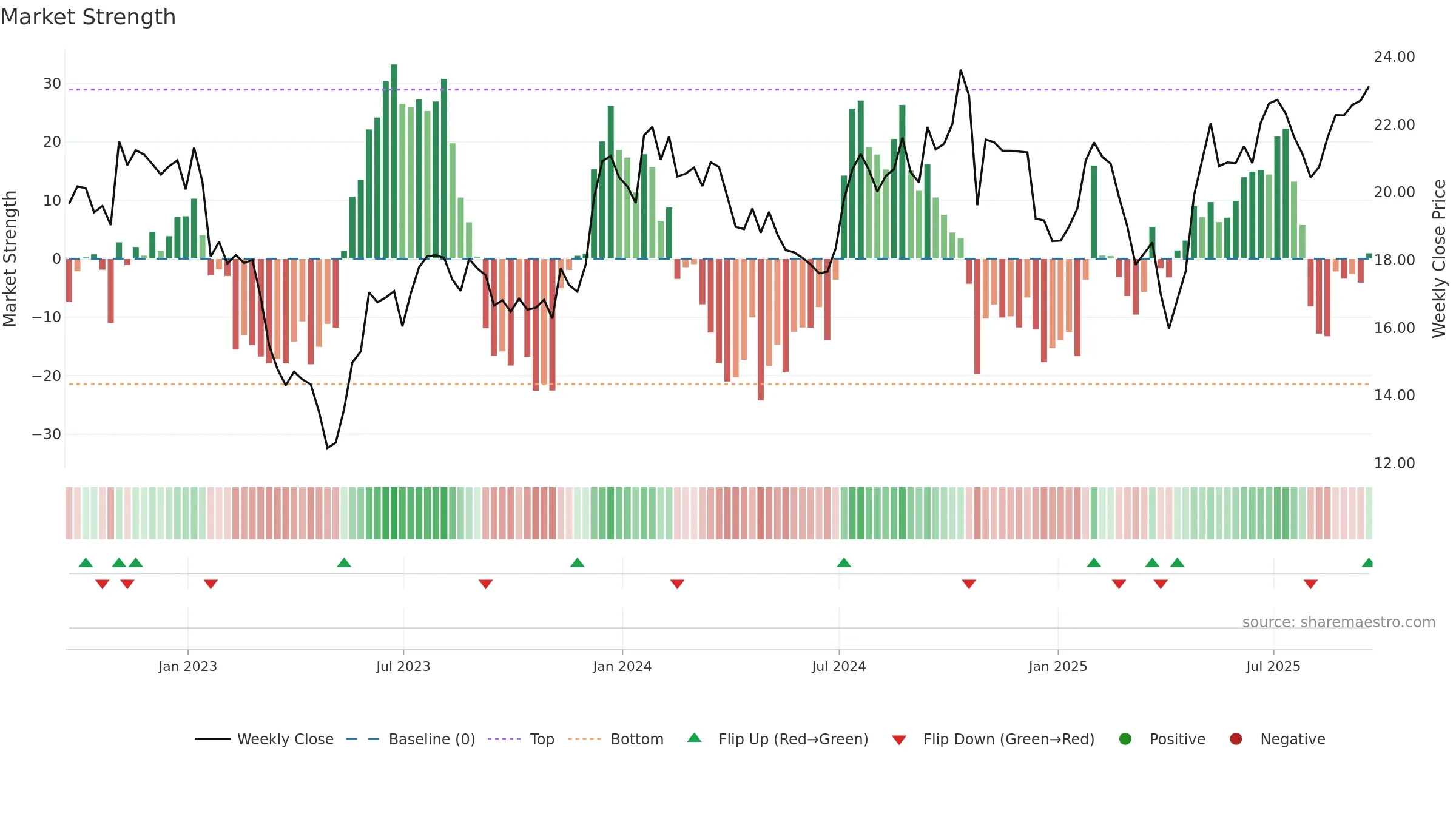Click the flip-down marker just after Jul 2025
The height and width of the screenshot is (819, 1456).
tap(1310, 584)
